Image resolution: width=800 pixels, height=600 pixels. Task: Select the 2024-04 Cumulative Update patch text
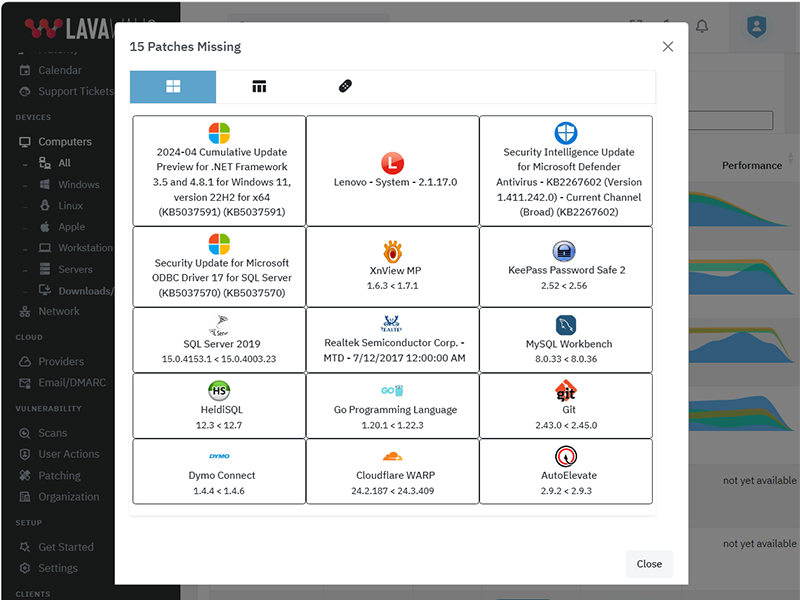[x=222, y=182]
